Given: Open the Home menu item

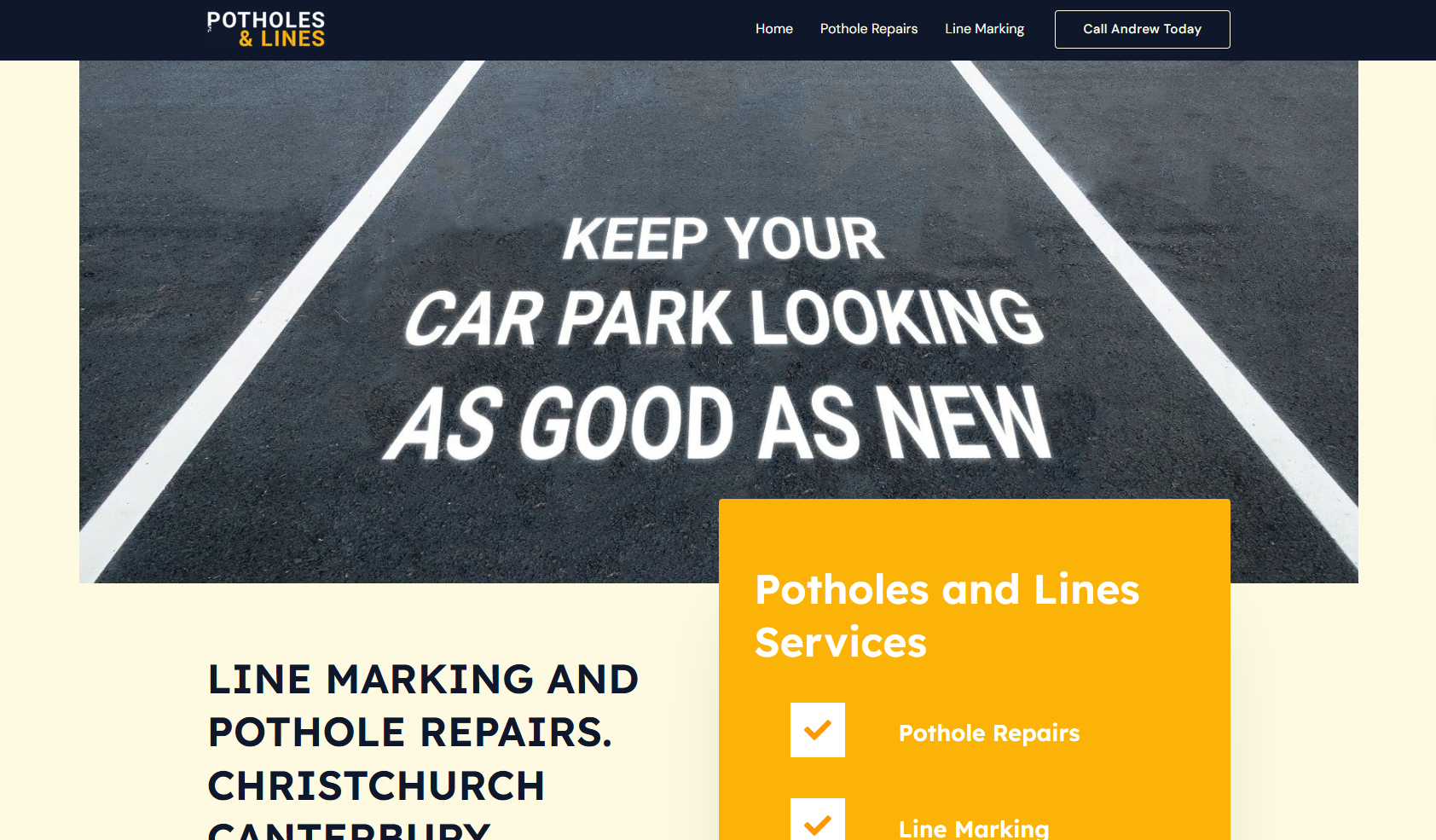Looking at the screenshot, I should click(x=773, y=29).
